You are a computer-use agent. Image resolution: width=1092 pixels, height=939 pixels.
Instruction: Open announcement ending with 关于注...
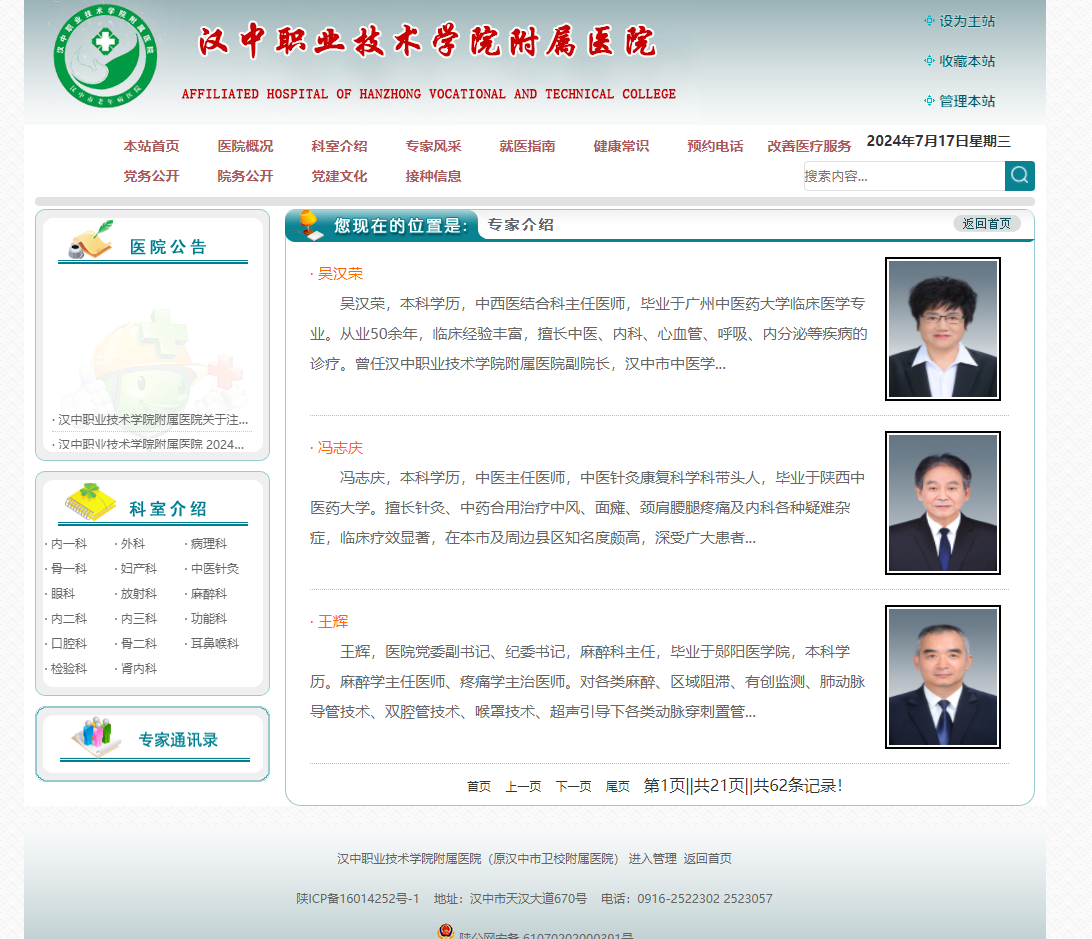pos(153,419)
